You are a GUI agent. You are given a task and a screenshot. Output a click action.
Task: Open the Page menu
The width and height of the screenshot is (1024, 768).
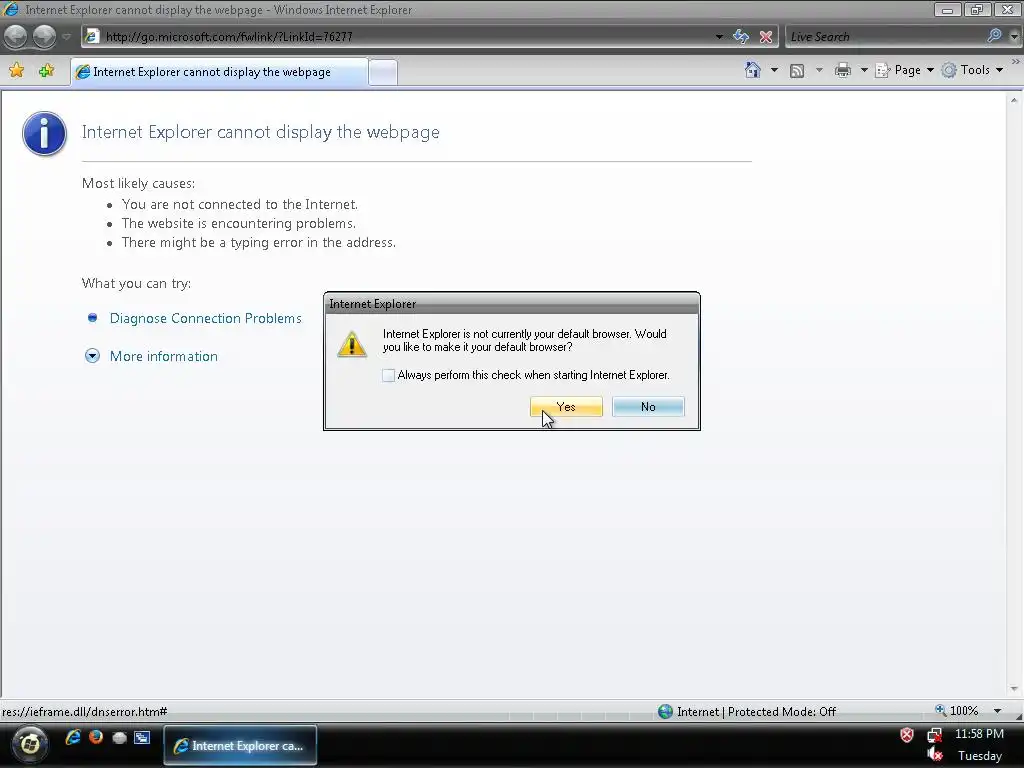pos(904,70)
